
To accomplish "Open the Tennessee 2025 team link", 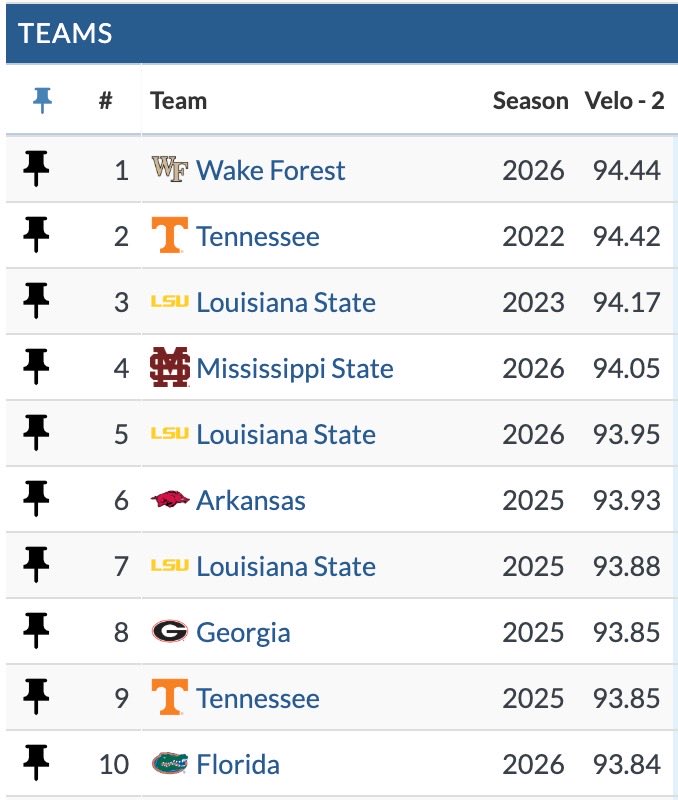I will click(258, 698).
